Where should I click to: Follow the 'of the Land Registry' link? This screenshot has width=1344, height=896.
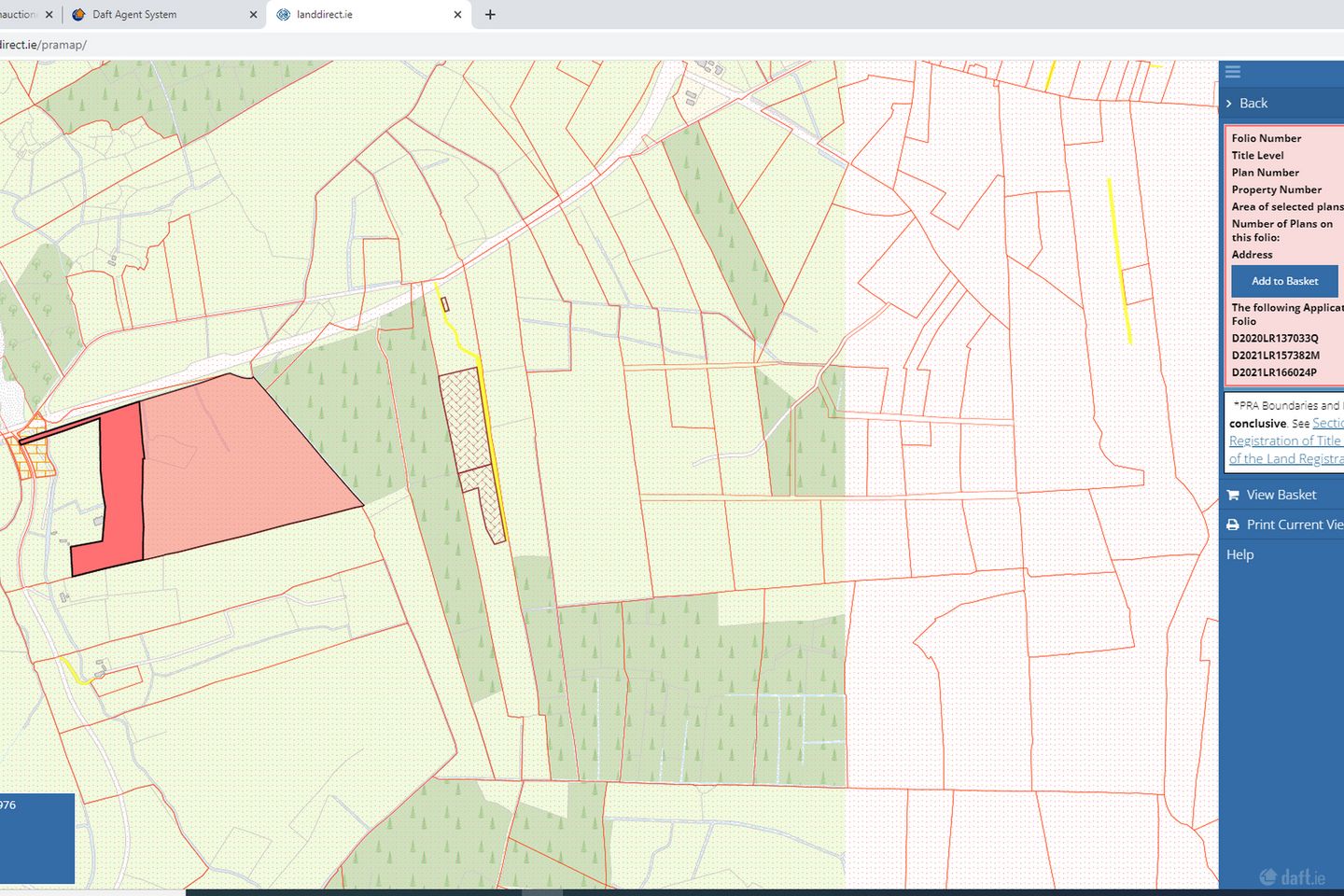[1285, 458]
